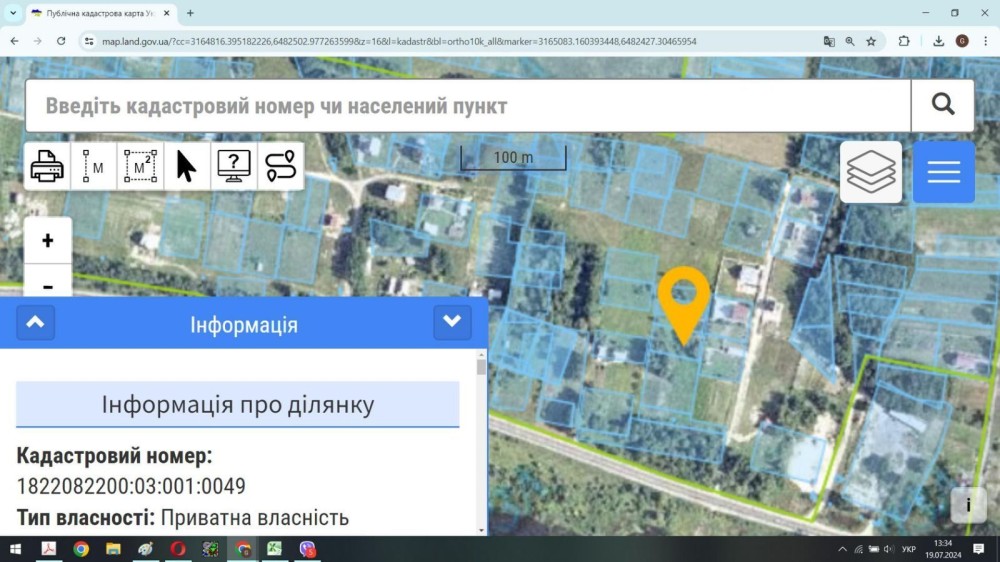The height and width of the screenshot is (562, 1000).
Task: Open Excel from the taskbar
Action: [274, 549]
